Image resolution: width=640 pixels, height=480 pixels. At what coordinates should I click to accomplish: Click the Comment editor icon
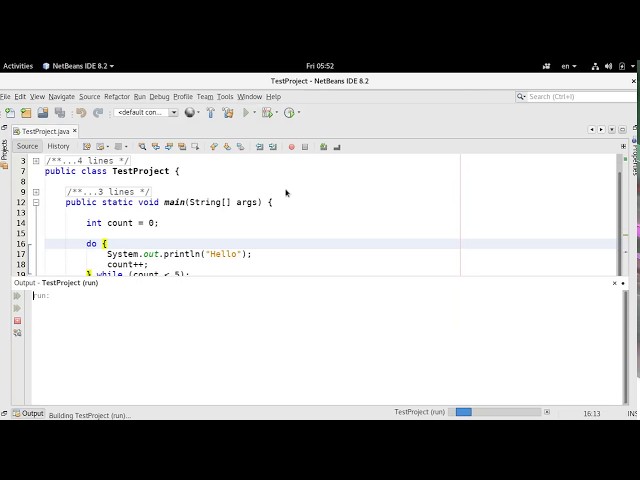point(324,147)
